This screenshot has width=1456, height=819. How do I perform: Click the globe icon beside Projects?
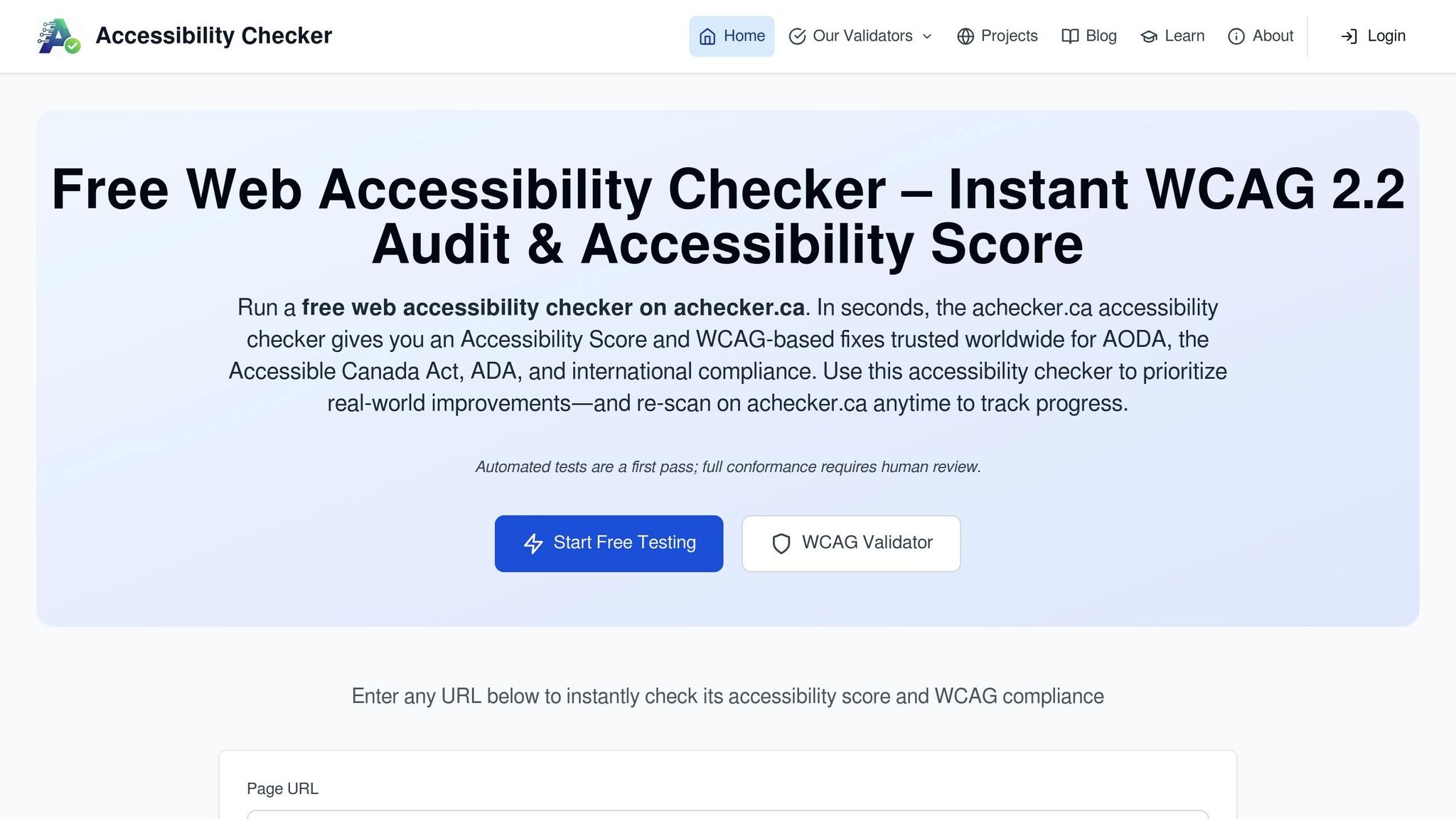click(965, 36)
